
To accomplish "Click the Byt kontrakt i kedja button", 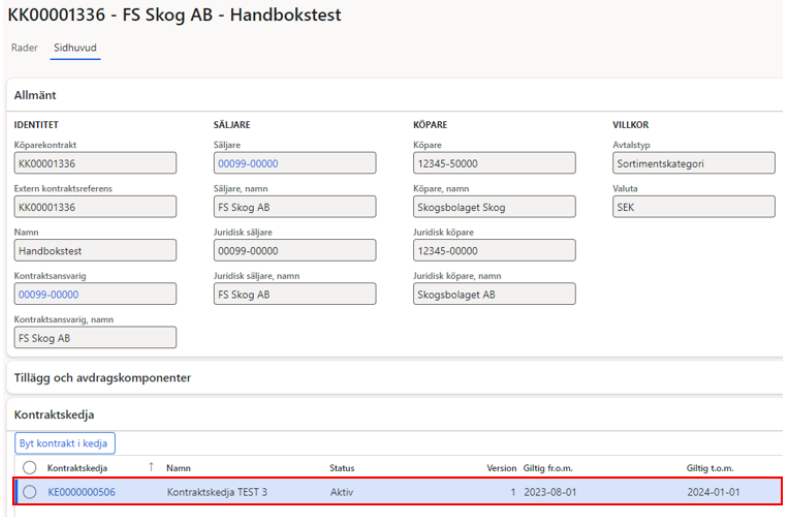I will (67, 443).
